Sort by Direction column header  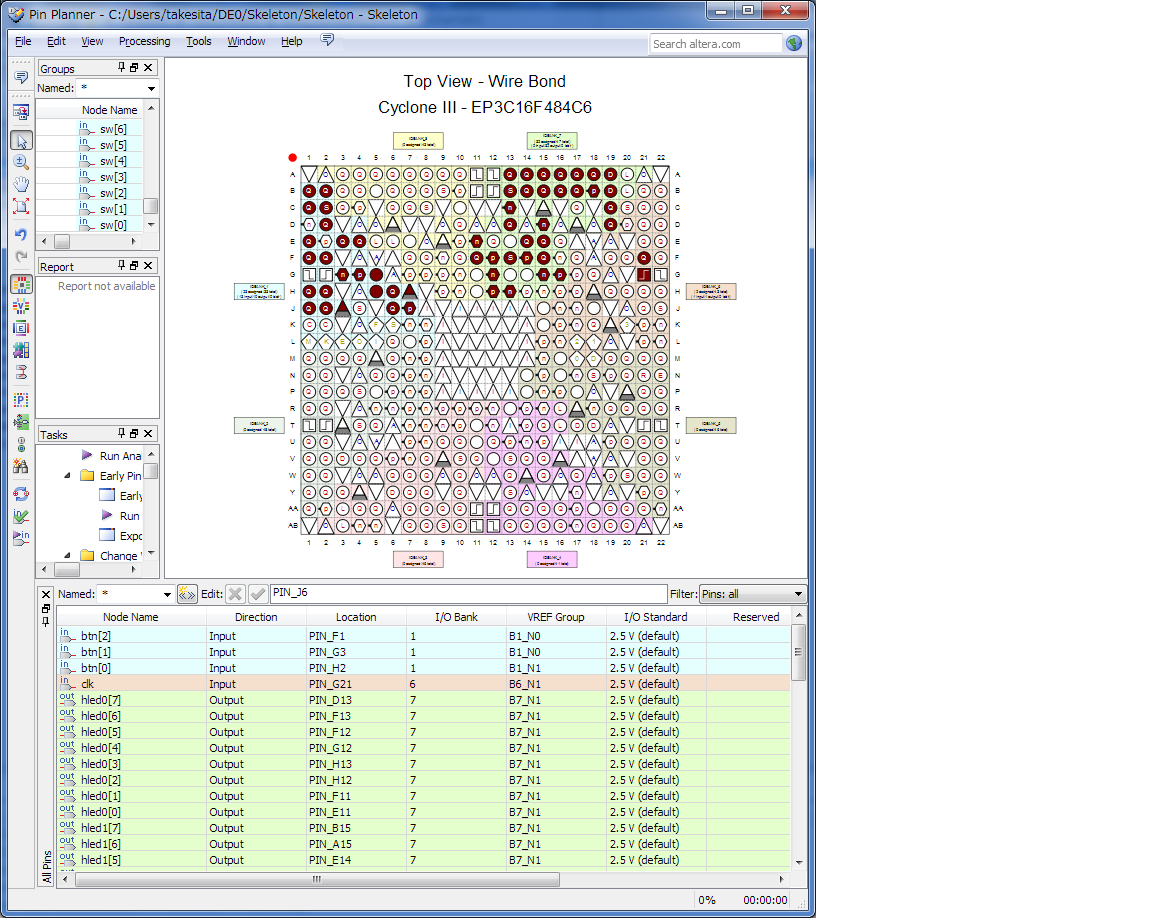click(256, 617)
